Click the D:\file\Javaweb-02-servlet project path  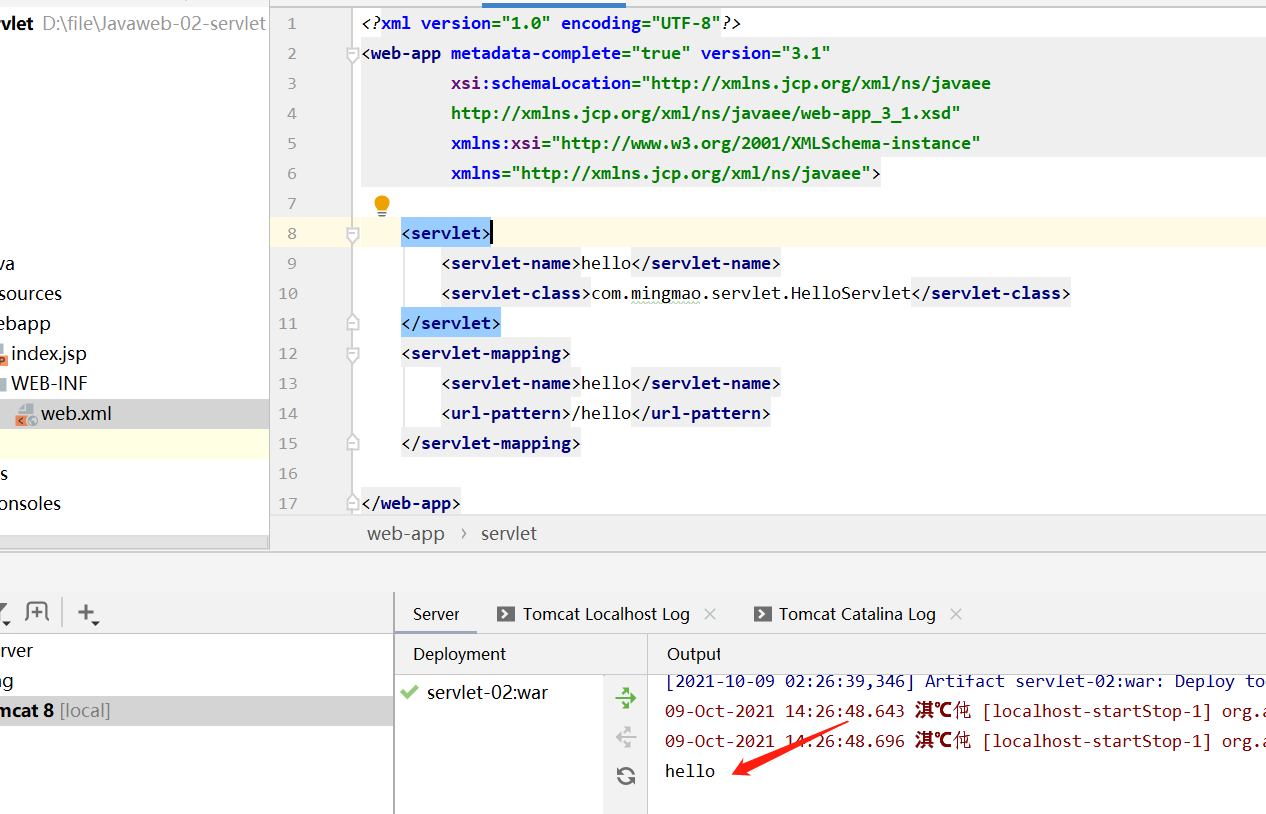point(155,23)
